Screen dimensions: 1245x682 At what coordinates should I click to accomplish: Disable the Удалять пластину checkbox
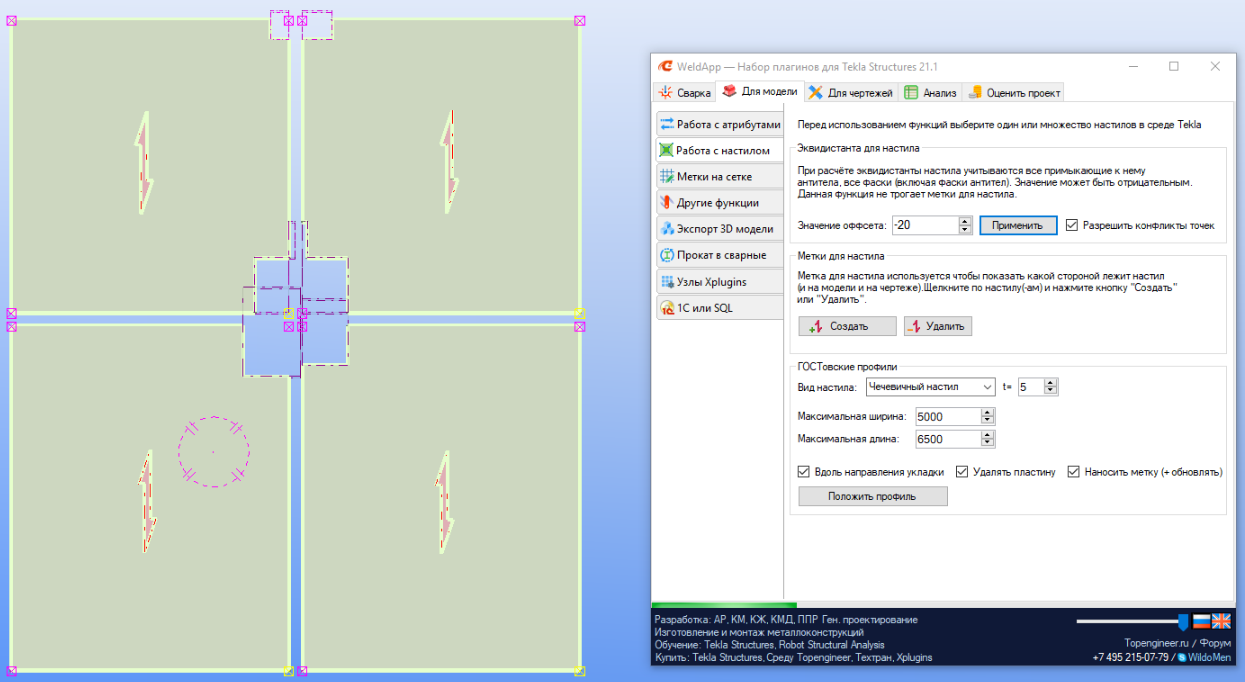click(x=963, y=472)
